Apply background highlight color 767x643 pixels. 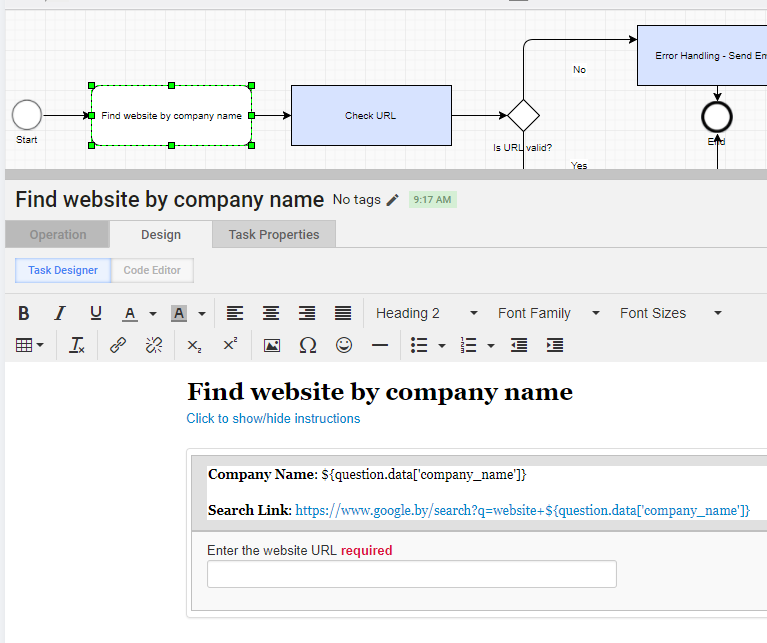point(179,313)
